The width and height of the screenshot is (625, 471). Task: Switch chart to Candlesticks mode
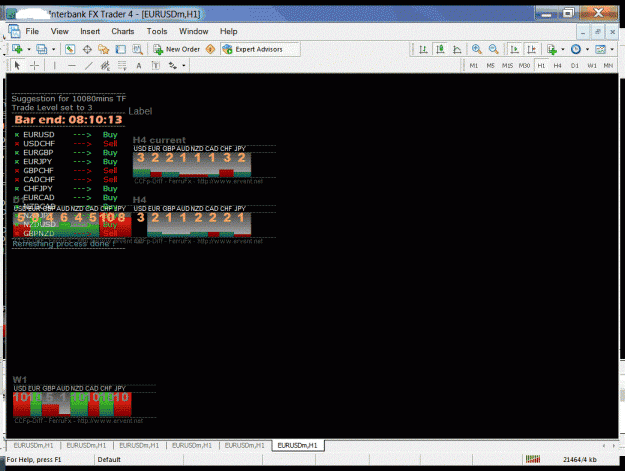(440, 49)
